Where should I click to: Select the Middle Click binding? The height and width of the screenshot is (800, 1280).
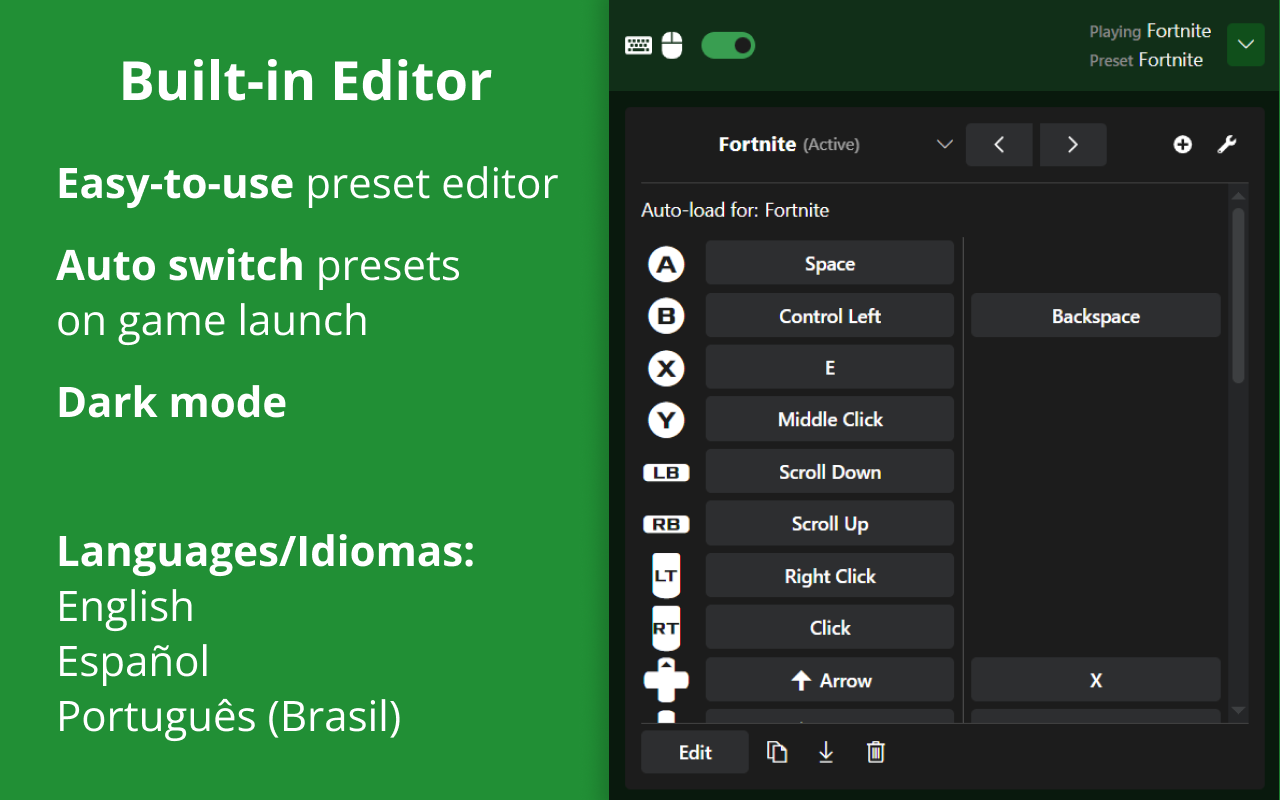830,420
